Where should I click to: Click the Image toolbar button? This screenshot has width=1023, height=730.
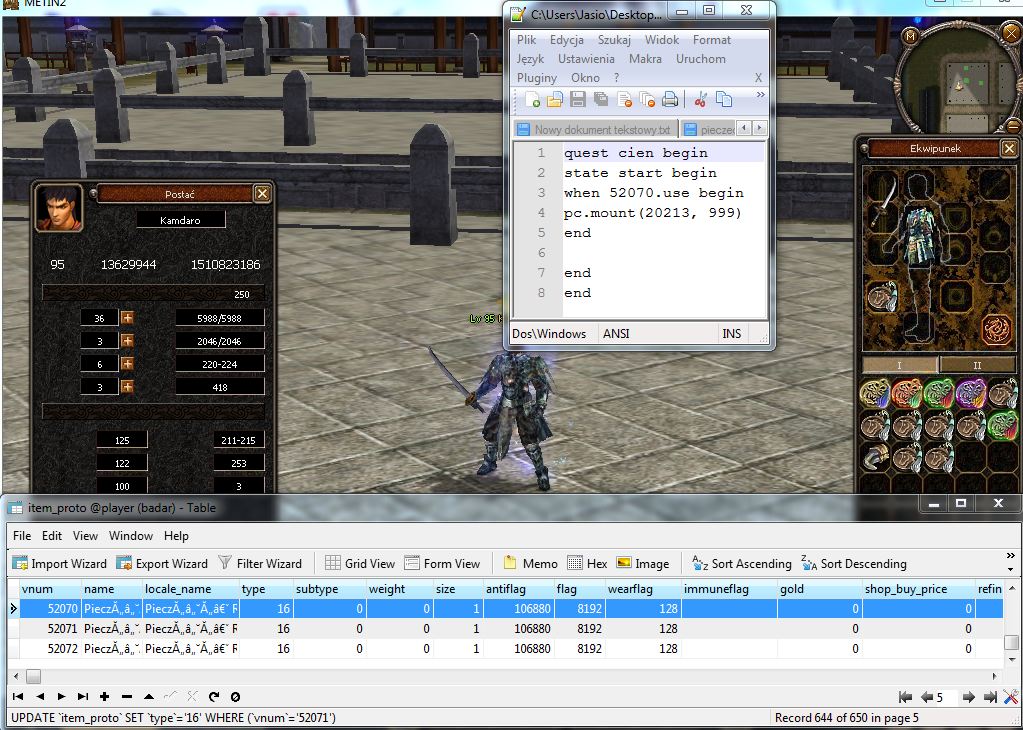coord(643,563)
